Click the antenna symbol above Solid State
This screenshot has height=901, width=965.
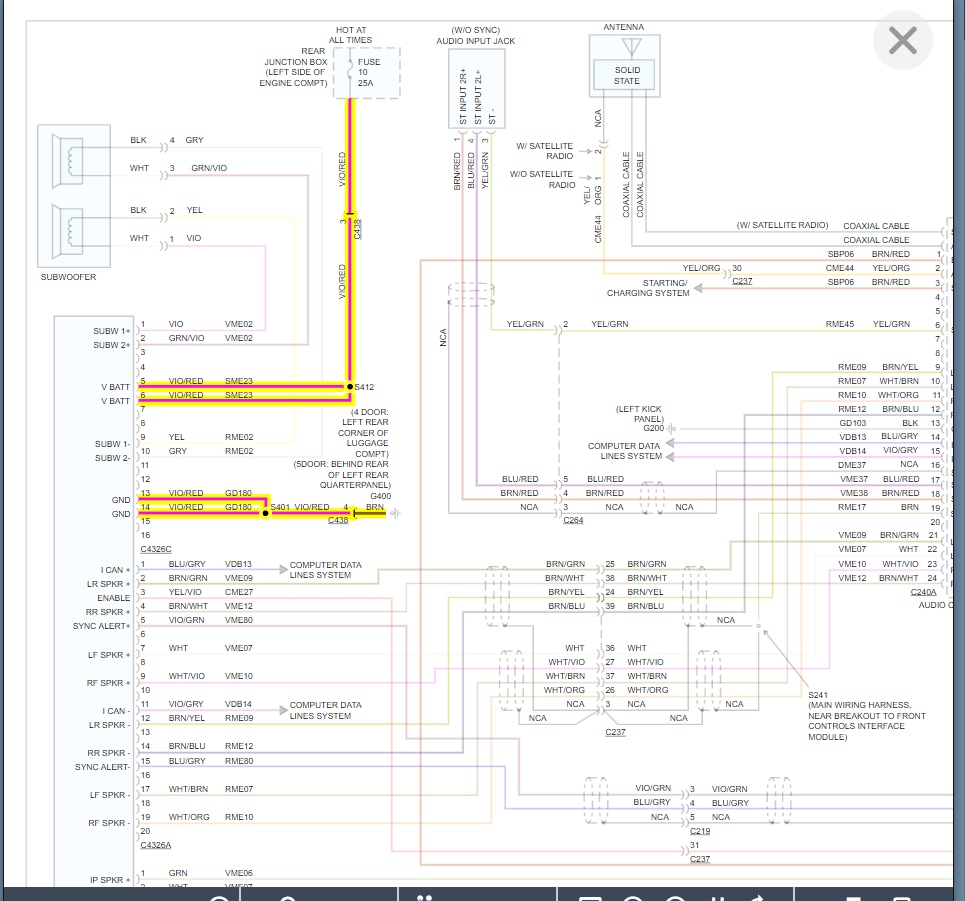(x=628, y=48)
